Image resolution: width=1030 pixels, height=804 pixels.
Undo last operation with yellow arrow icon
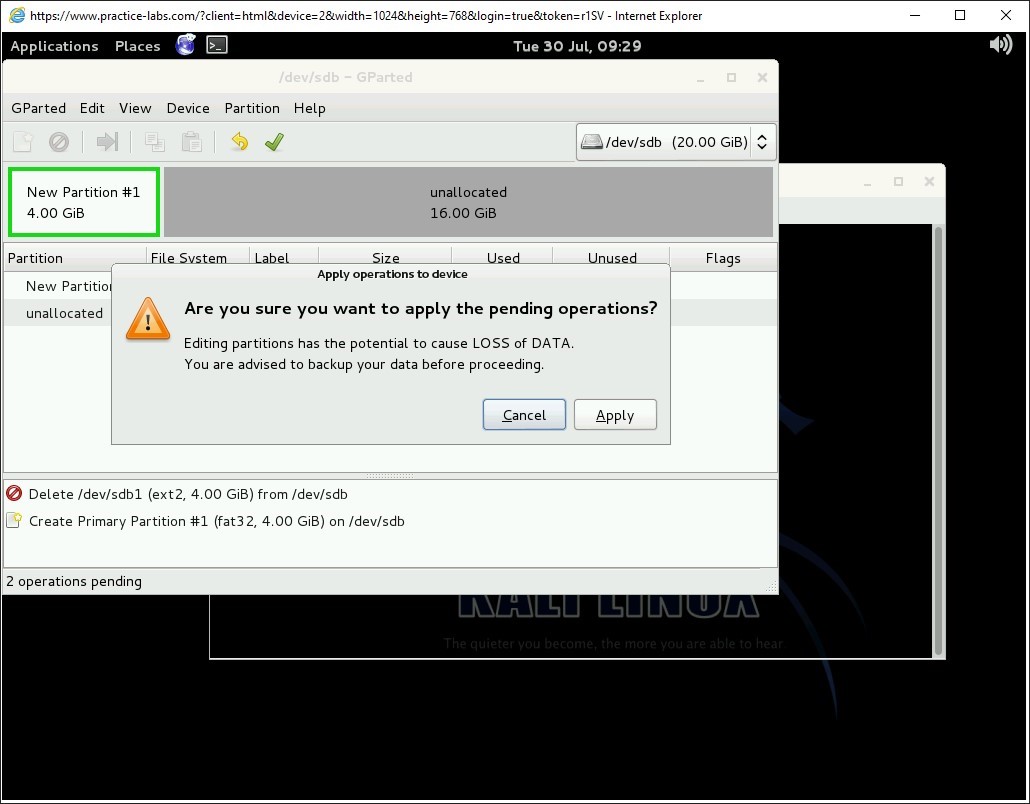point(239,142)
